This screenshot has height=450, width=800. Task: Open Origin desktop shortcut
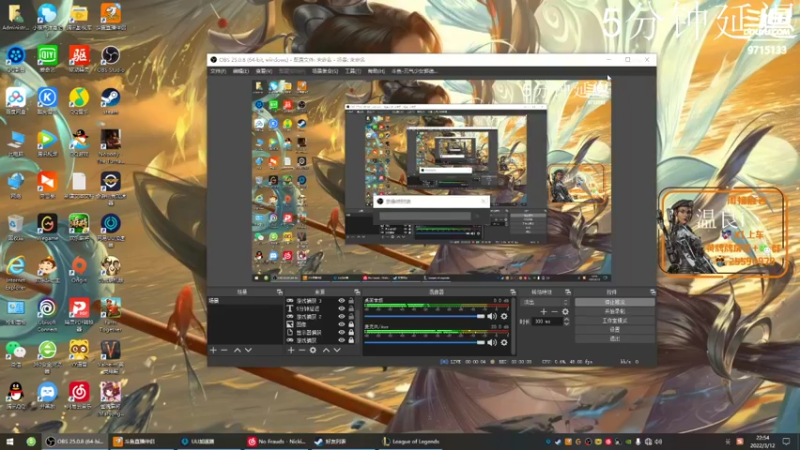click(x=79, y=269)
